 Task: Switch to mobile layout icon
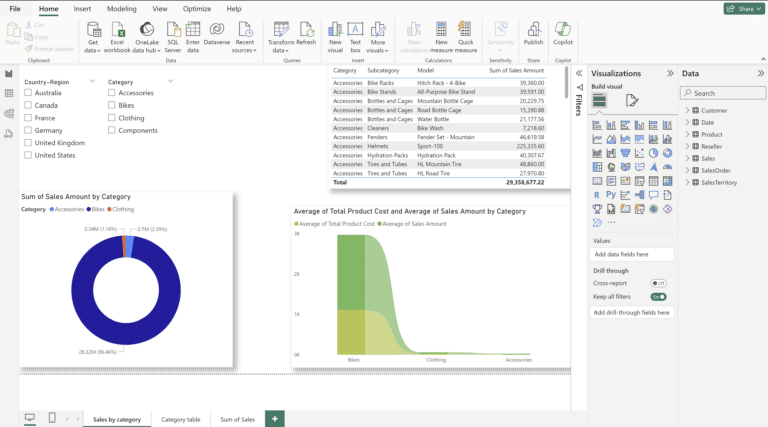point(52,418)
